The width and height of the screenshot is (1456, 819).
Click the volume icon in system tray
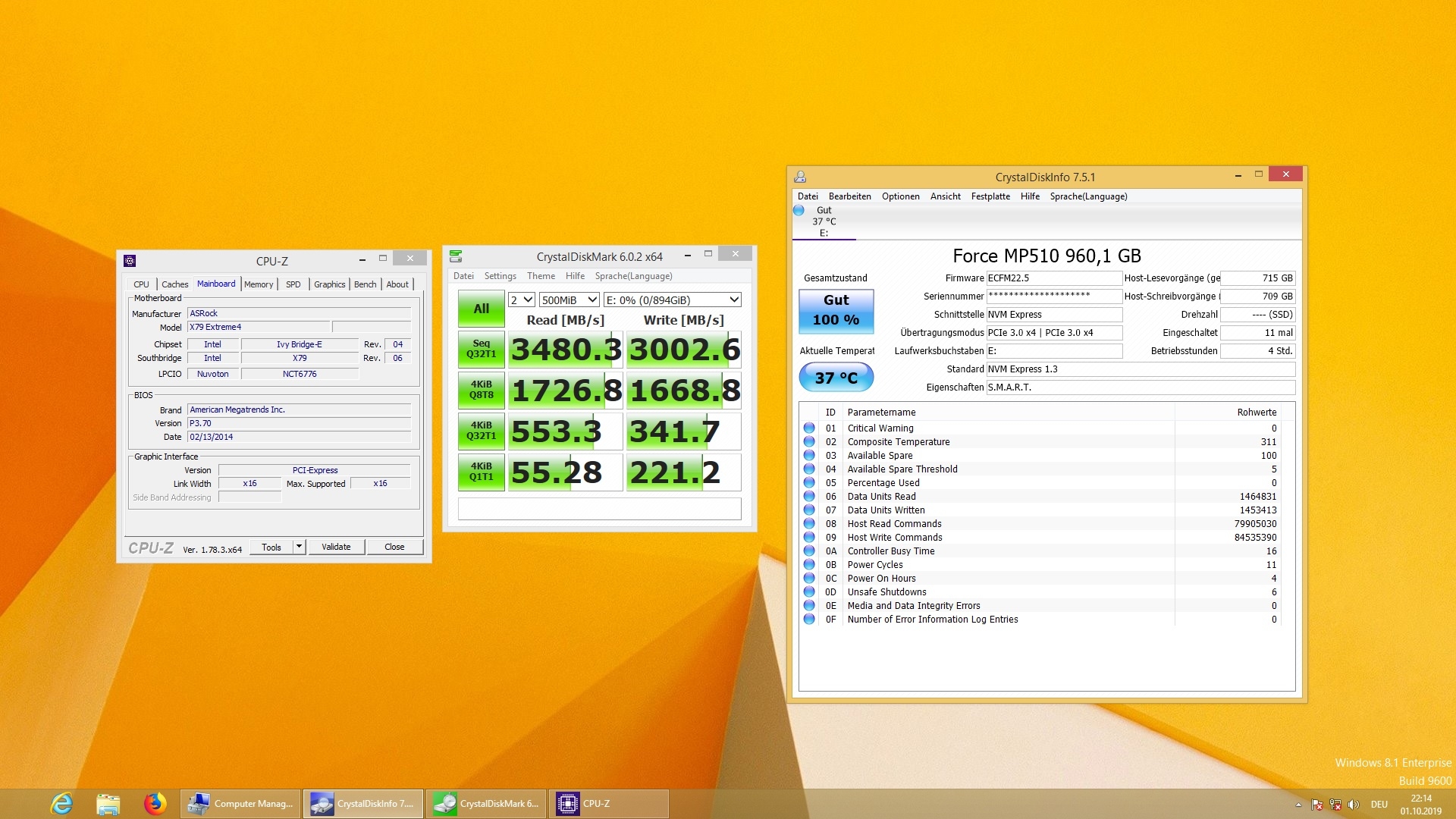1354,805
